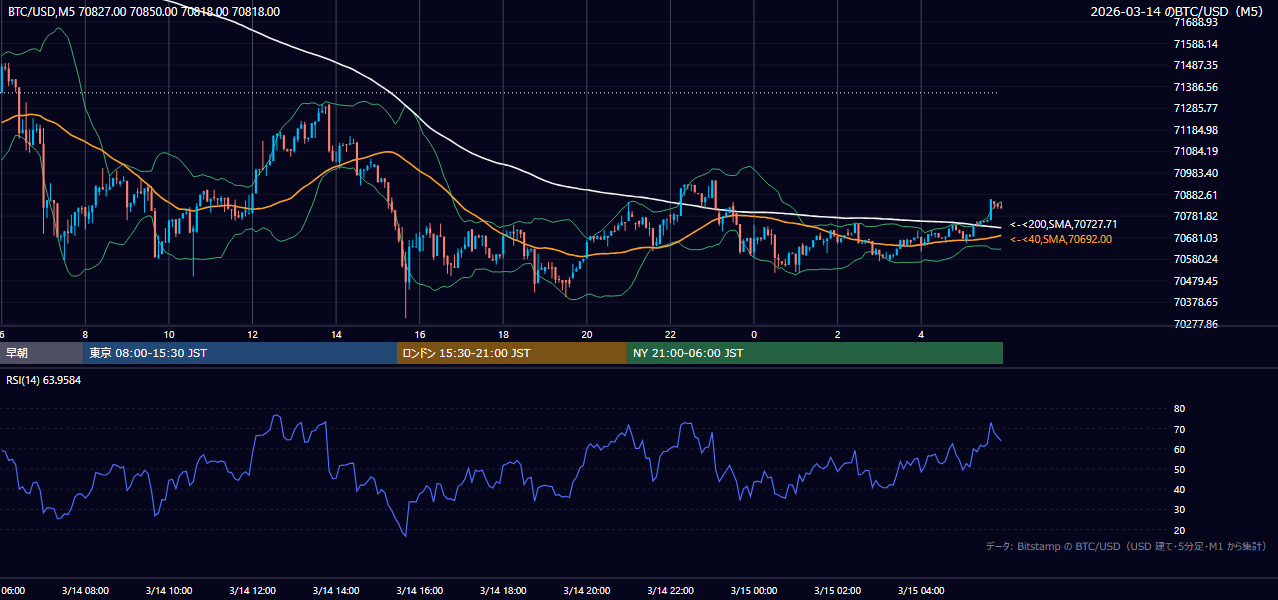Click price axis value 70378.65

click(1195, 302)
